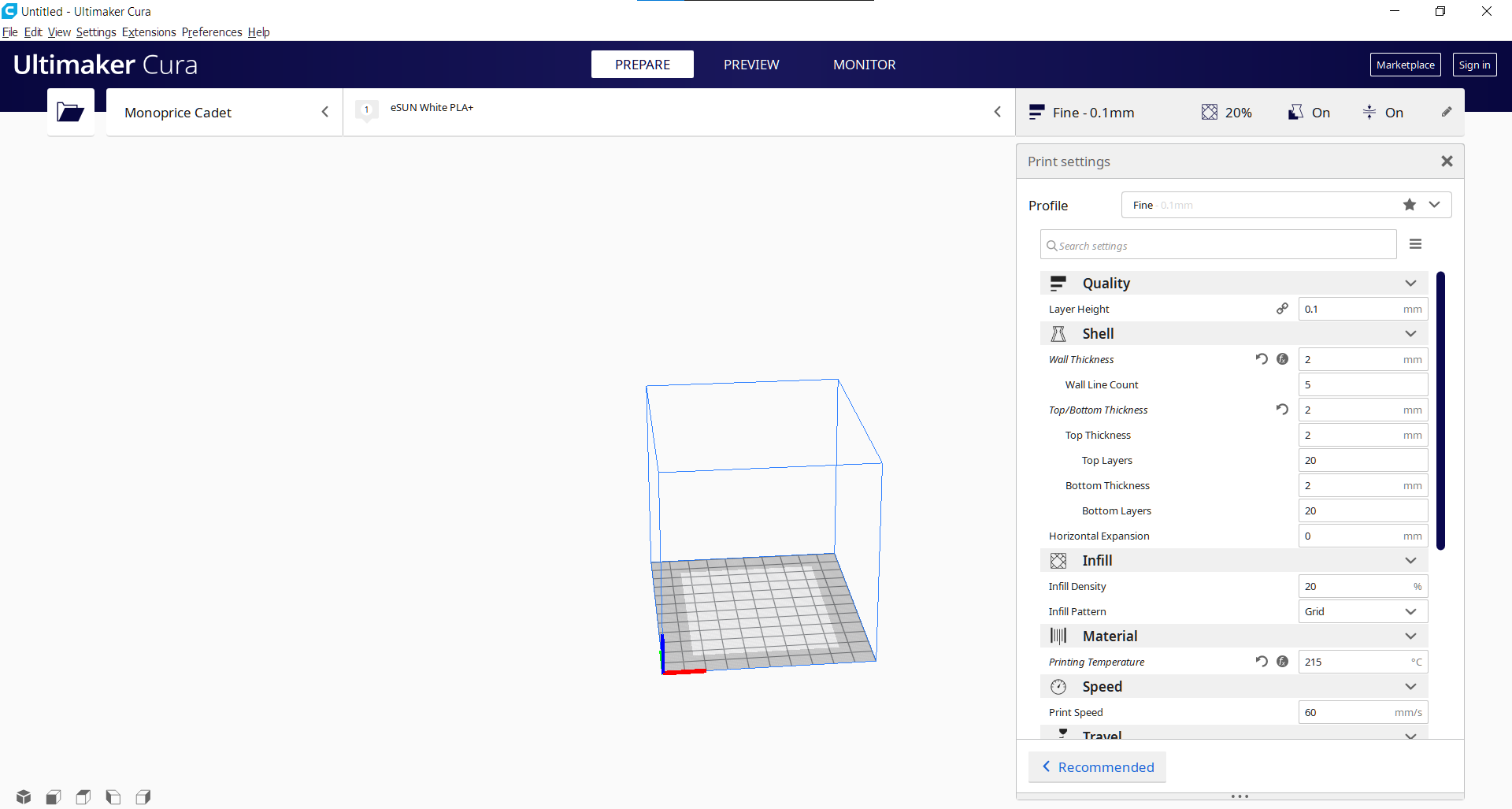Select the 3D view camera icon
This screenshot has height=809, width=1512.
tap(24, 796)
